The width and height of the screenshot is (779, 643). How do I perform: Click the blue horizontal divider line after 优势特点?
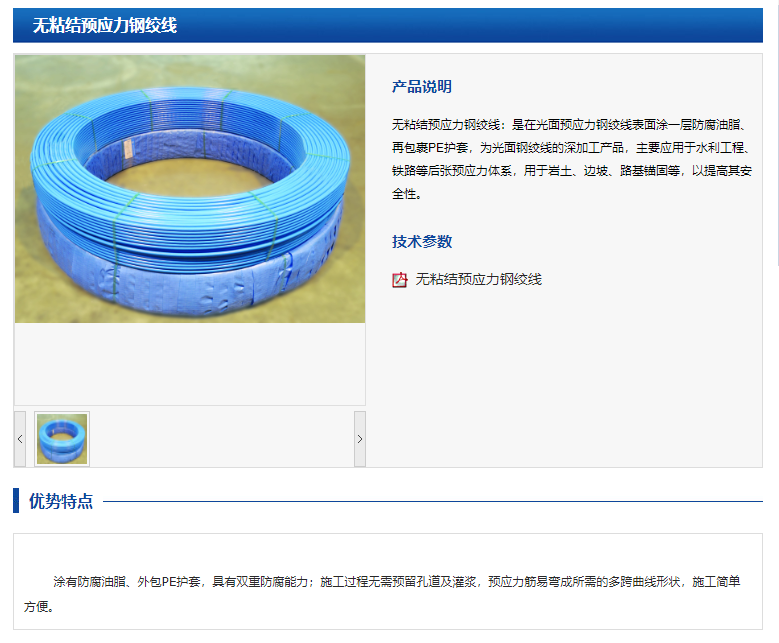(x=432, y=501)
